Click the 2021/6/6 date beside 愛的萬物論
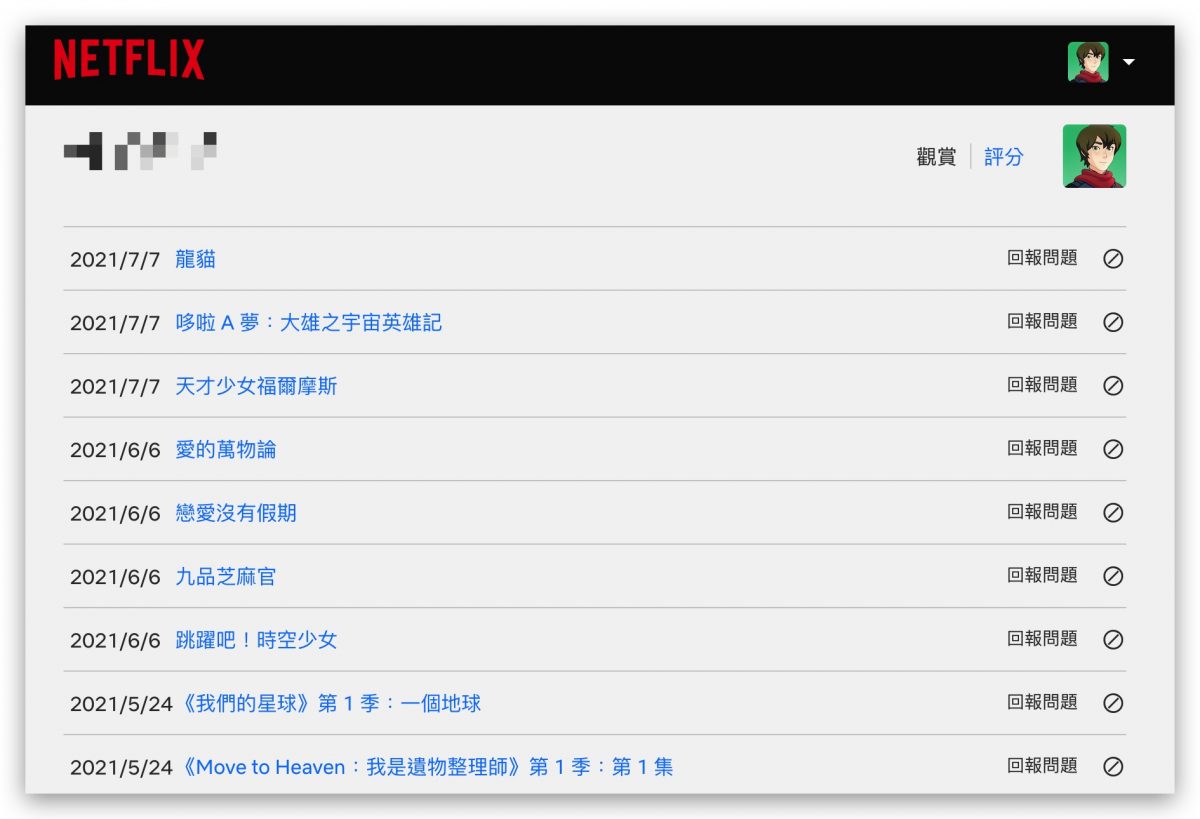Screen dimensions: 1200x819 pos(115,450)
